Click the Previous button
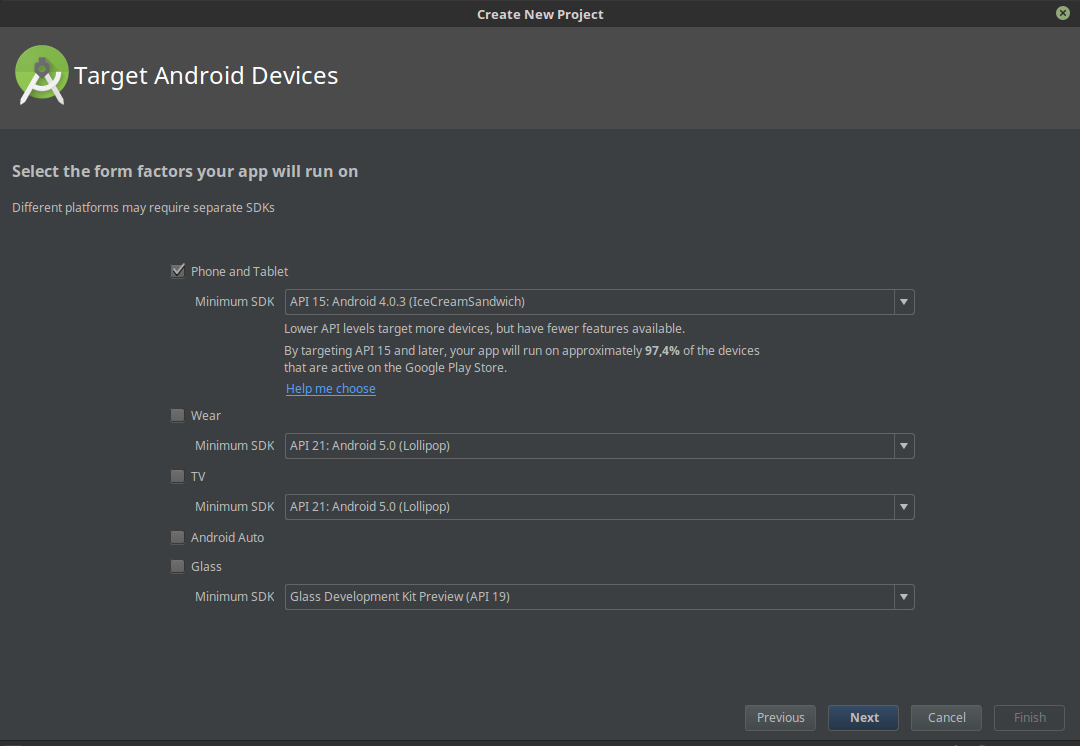The width and height of the screenshot is (1080, 746). coord(780,717)
